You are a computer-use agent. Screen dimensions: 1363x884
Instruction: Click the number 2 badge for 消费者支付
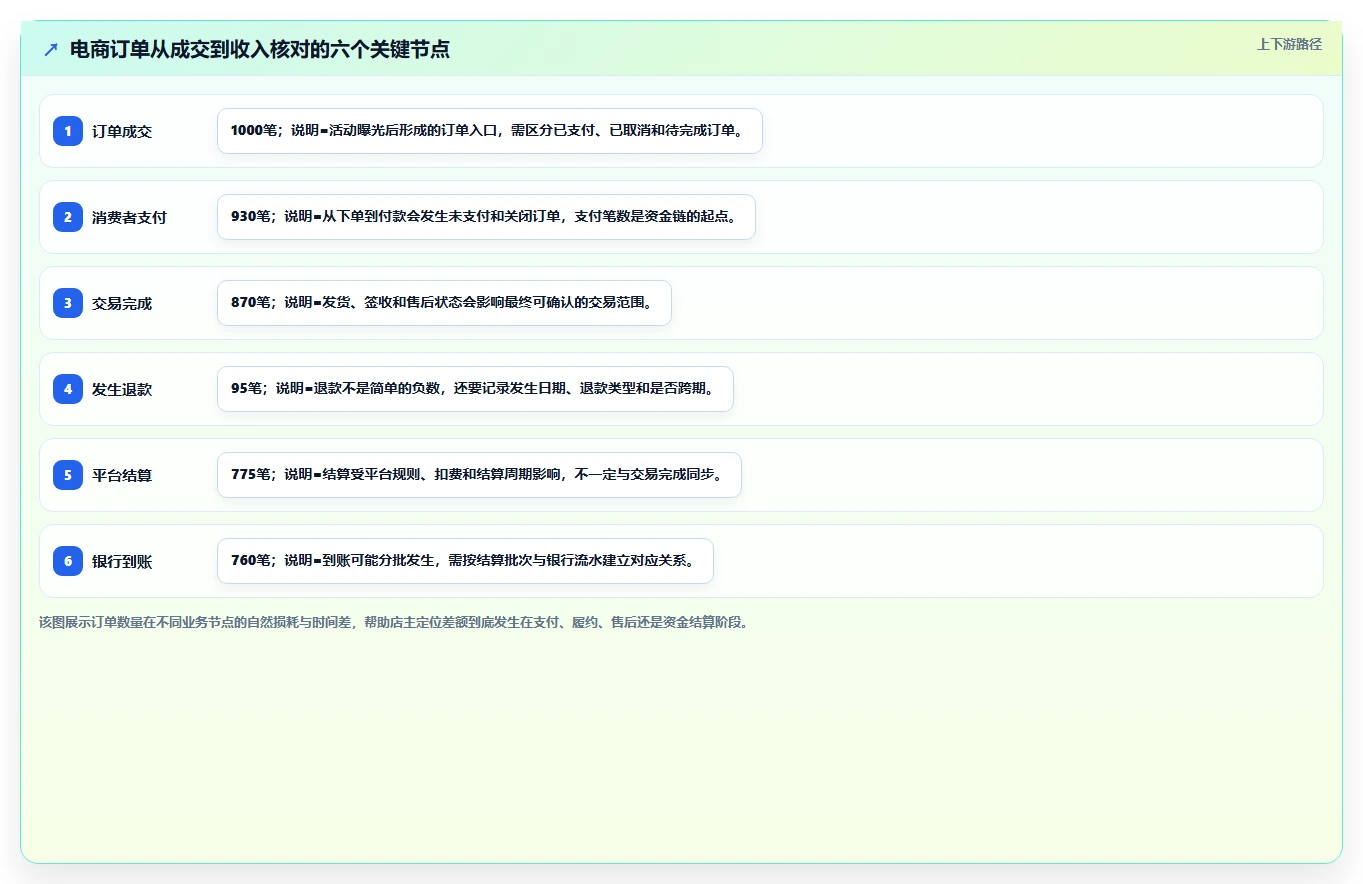click(x=68, y=216)
